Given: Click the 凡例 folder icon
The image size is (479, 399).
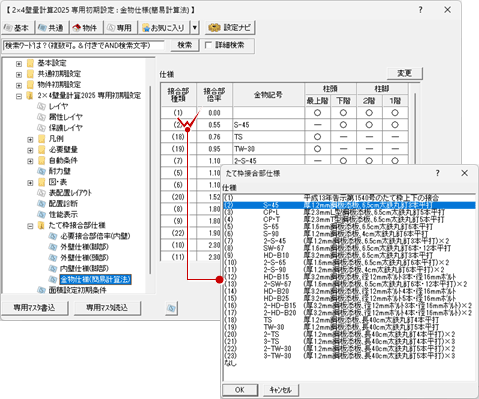Looking at the screenshot, I should [x=42, y=139].
